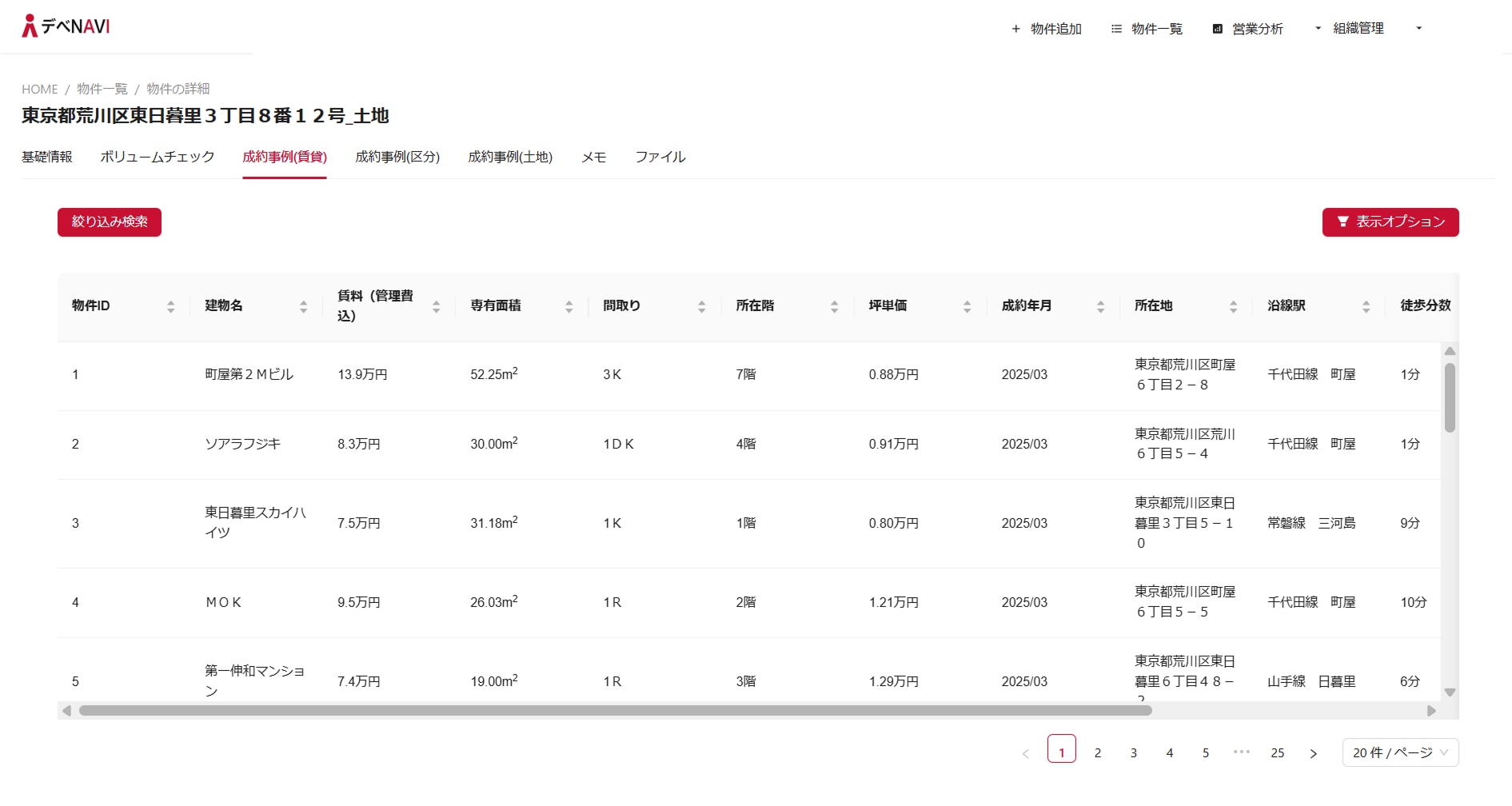
Task: Click the デベNAVI logo icon
Action: click(x=30, y=25)
